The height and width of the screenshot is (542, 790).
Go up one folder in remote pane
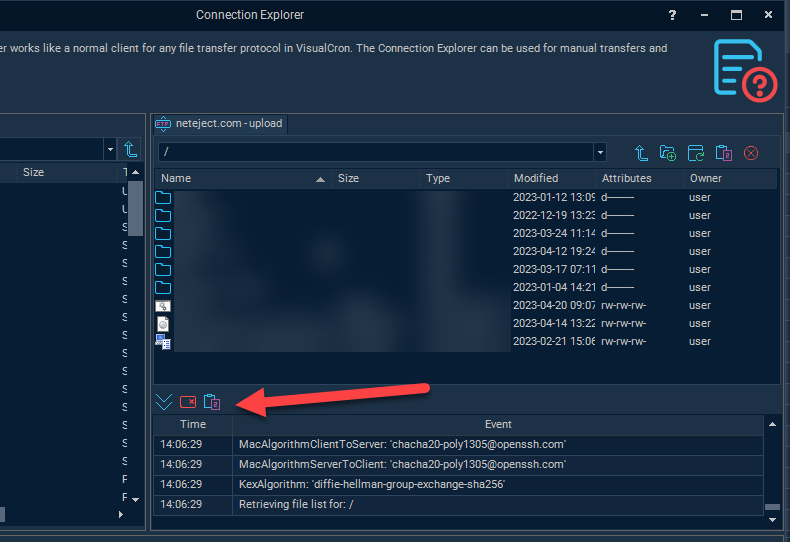(x=642, y=153)
